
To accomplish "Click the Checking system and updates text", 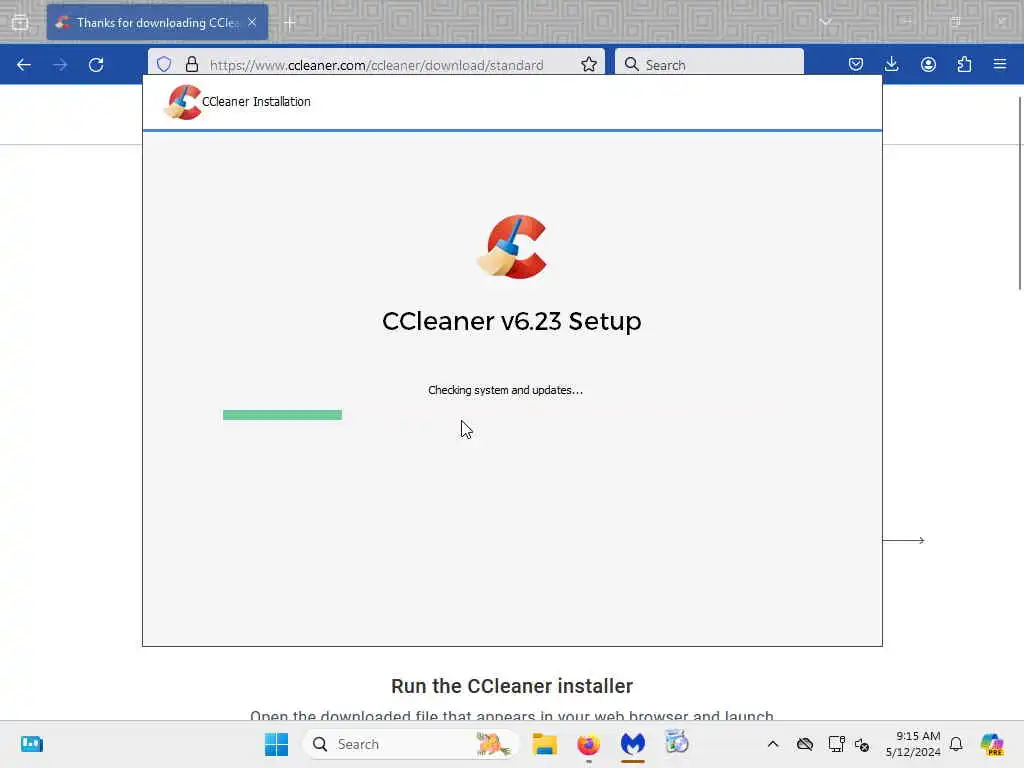I will click(x=505, y=390).
